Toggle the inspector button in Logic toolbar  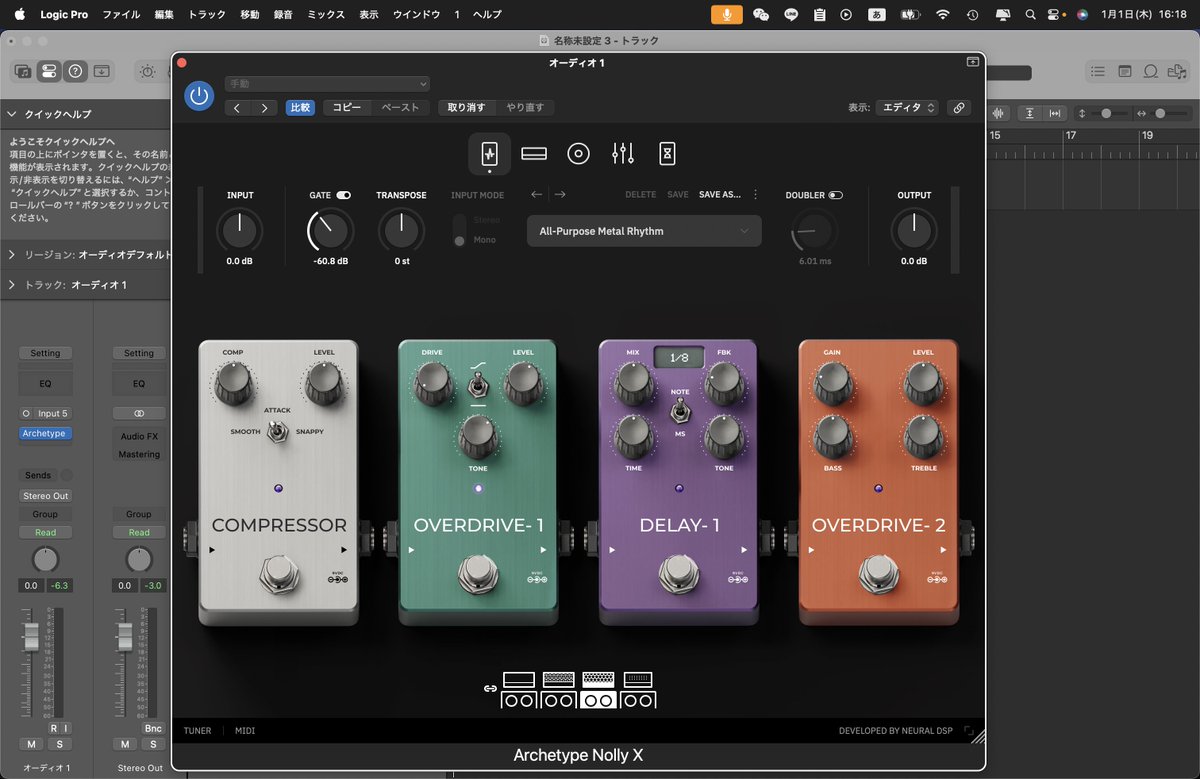[x=48, y=72]
